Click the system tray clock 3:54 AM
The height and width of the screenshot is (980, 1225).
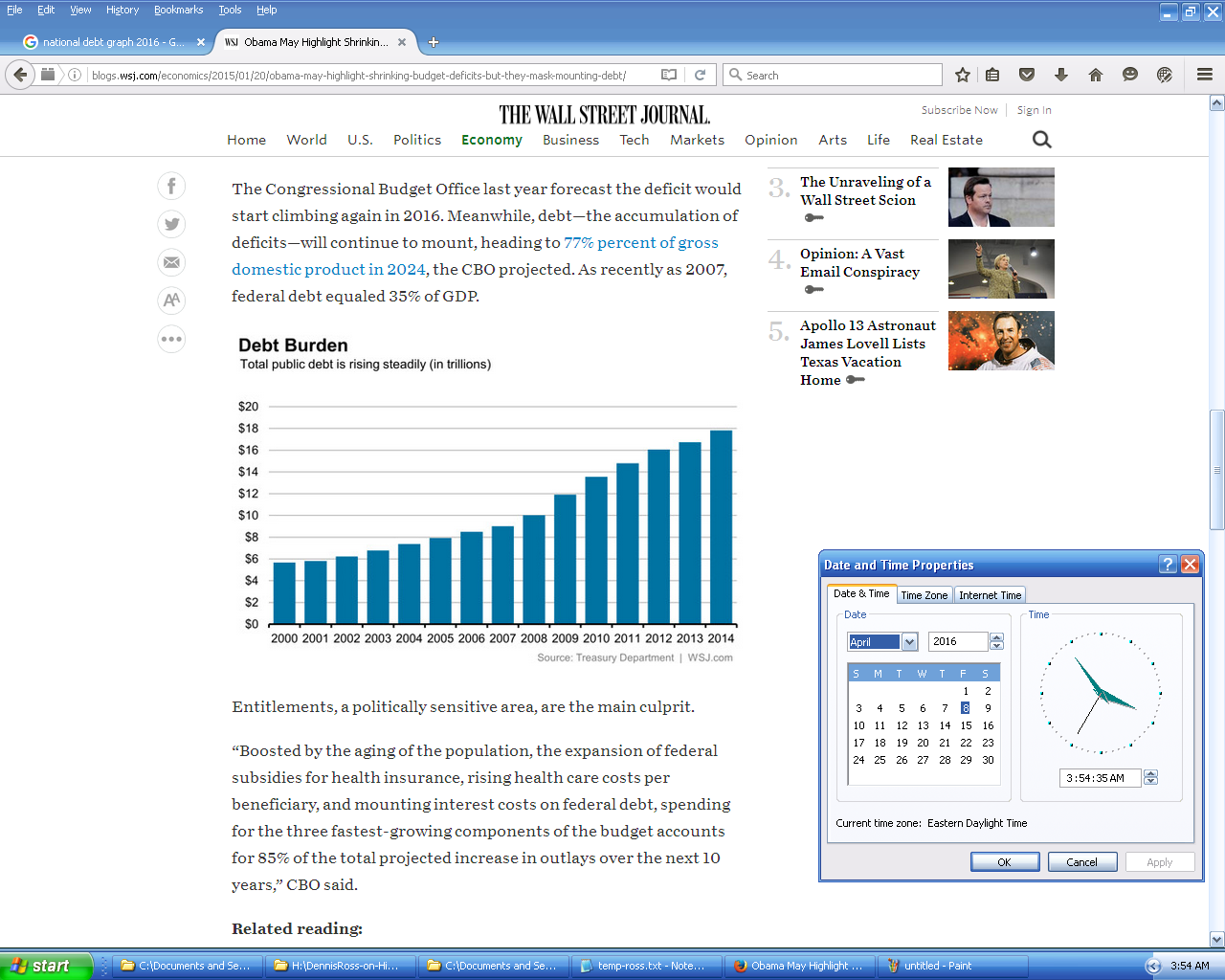coord(1190,966)
